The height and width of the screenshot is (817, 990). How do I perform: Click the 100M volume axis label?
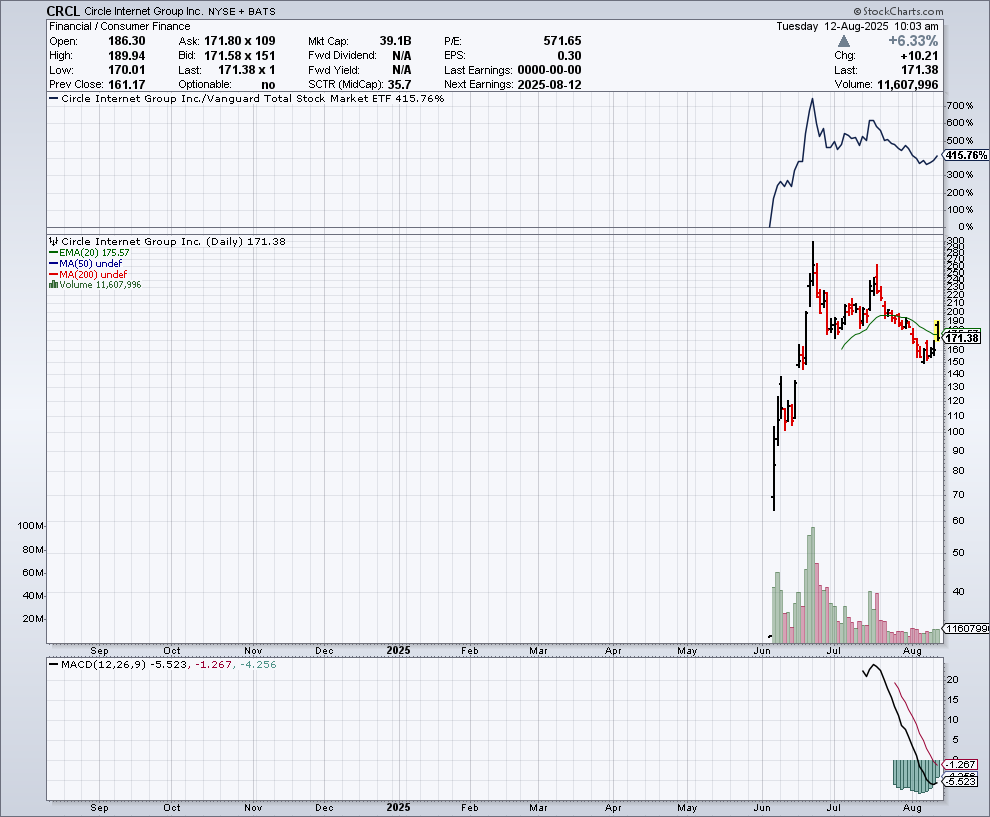pos(31,526)
